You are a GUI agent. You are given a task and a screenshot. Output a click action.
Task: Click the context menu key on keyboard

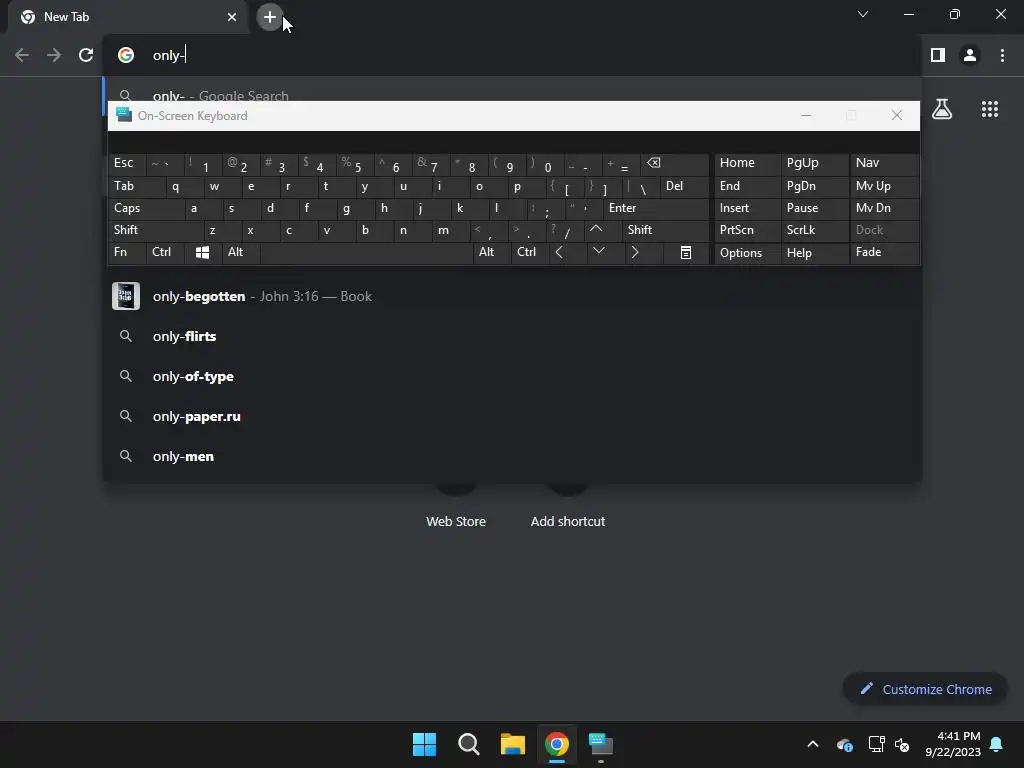(686, 253)
